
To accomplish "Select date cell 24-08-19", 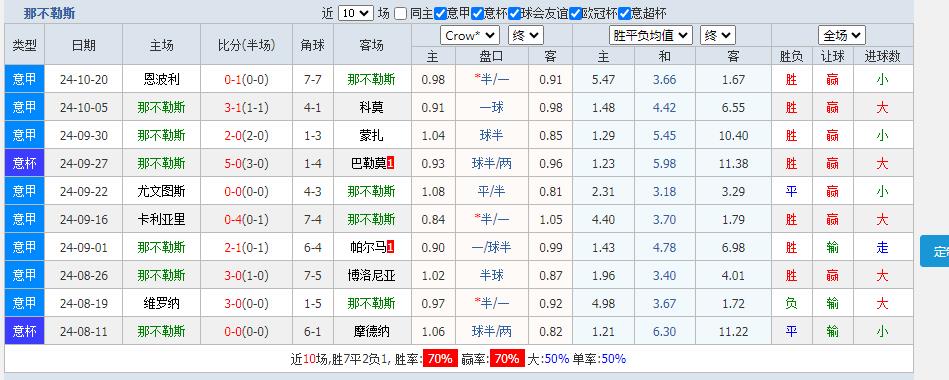I will tap(84, 303).
